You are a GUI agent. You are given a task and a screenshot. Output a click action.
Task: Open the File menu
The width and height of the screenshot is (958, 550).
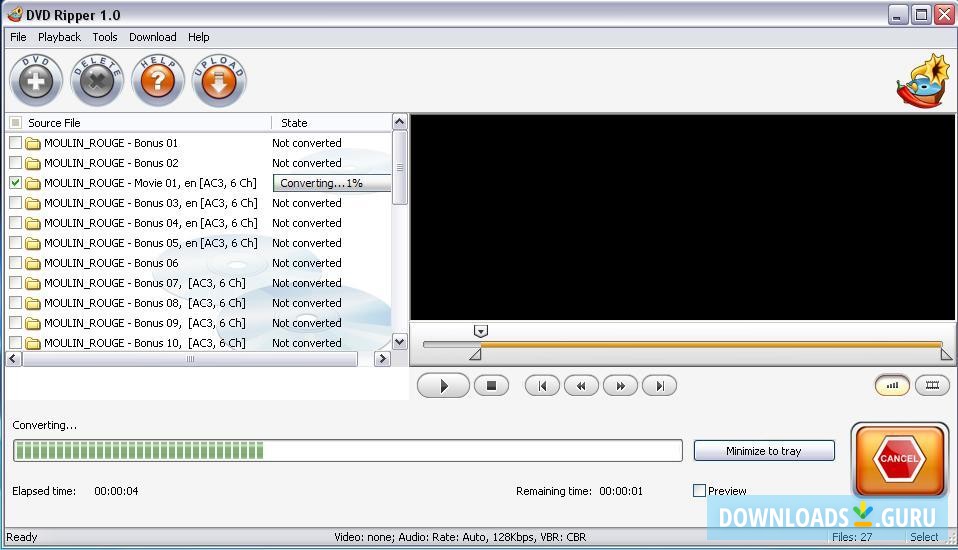tap(18, 37)
